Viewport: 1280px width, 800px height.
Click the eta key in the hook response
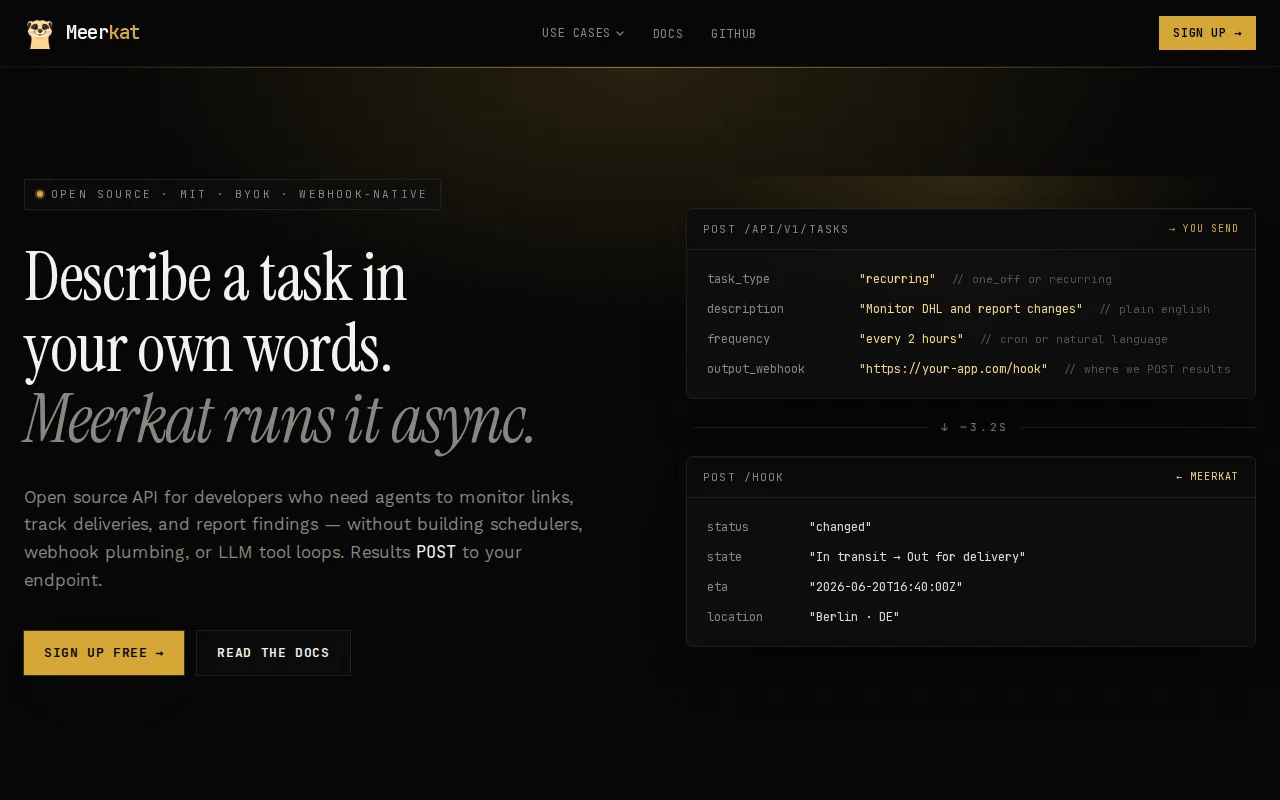(x=717, y=587)
